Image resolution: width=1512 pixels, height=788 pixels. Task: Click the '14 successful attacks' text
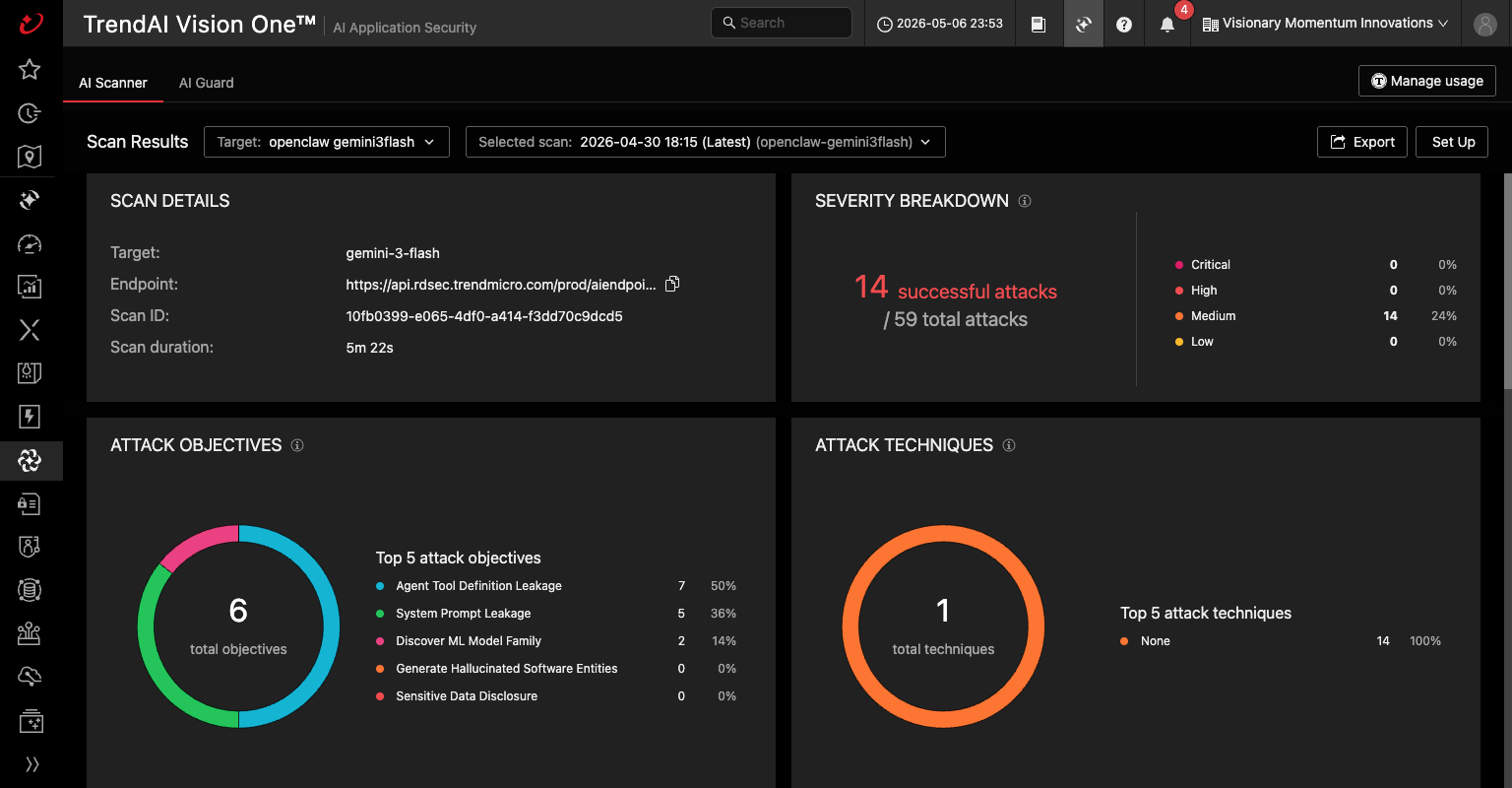[x=955, y=288]
